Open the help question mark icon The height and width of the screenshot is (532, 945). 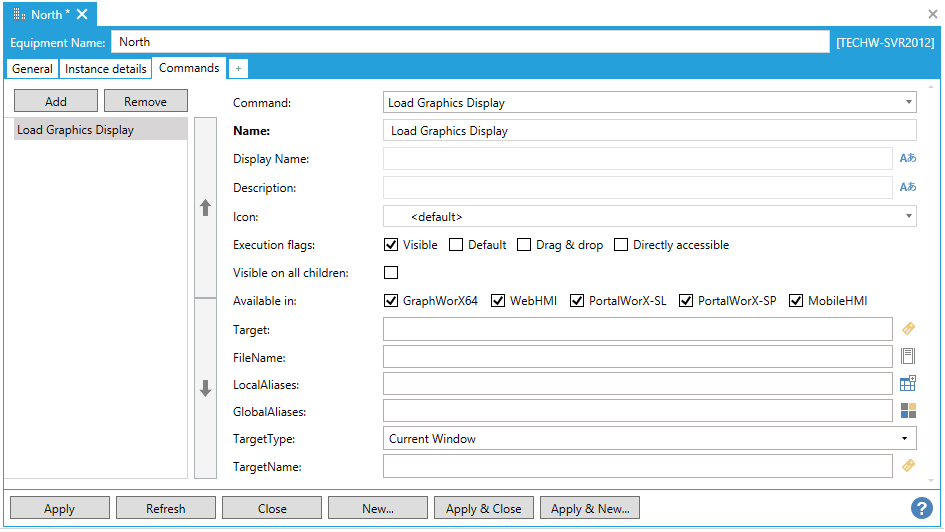pyautogui.click(x=921, y=508)
